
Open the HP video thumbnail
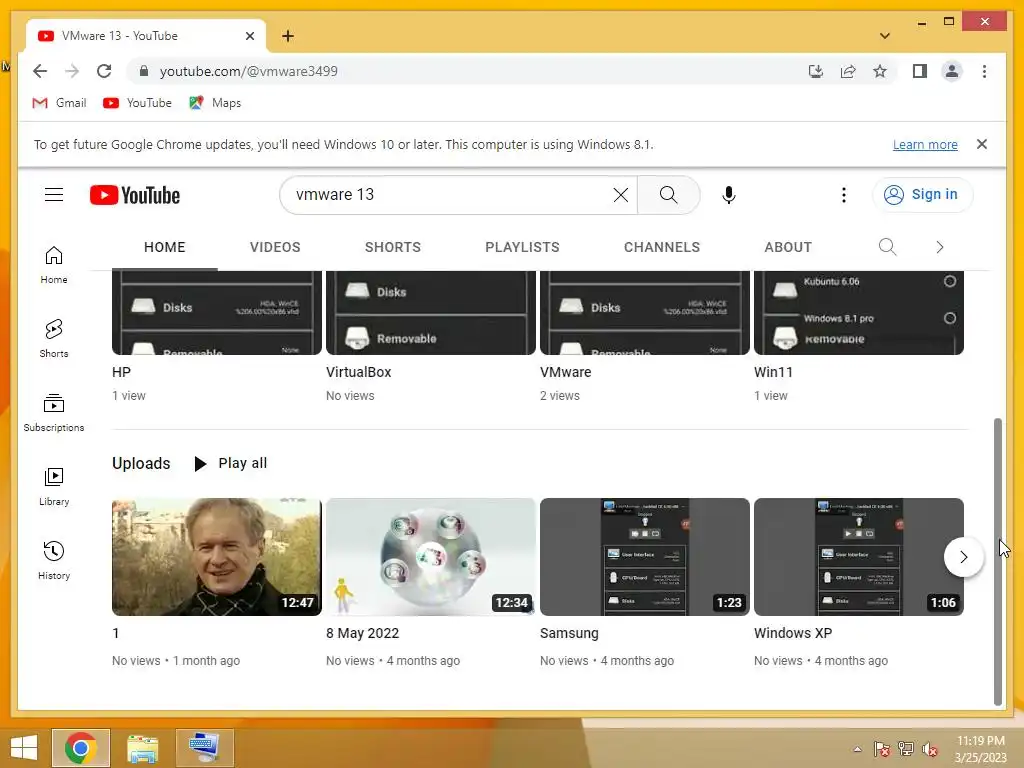point(217,313)
